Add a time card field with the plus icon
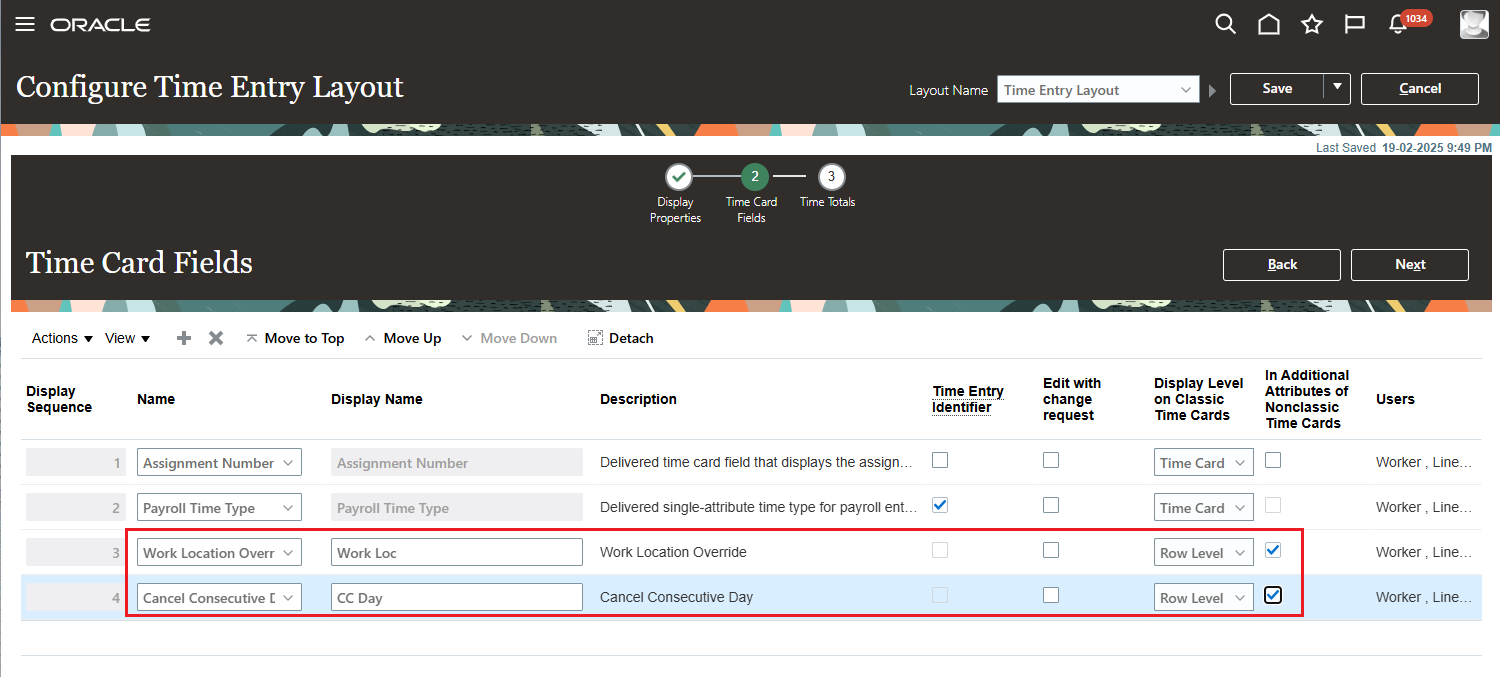Viewport: 1500px width, 677px height. (183, 338)
